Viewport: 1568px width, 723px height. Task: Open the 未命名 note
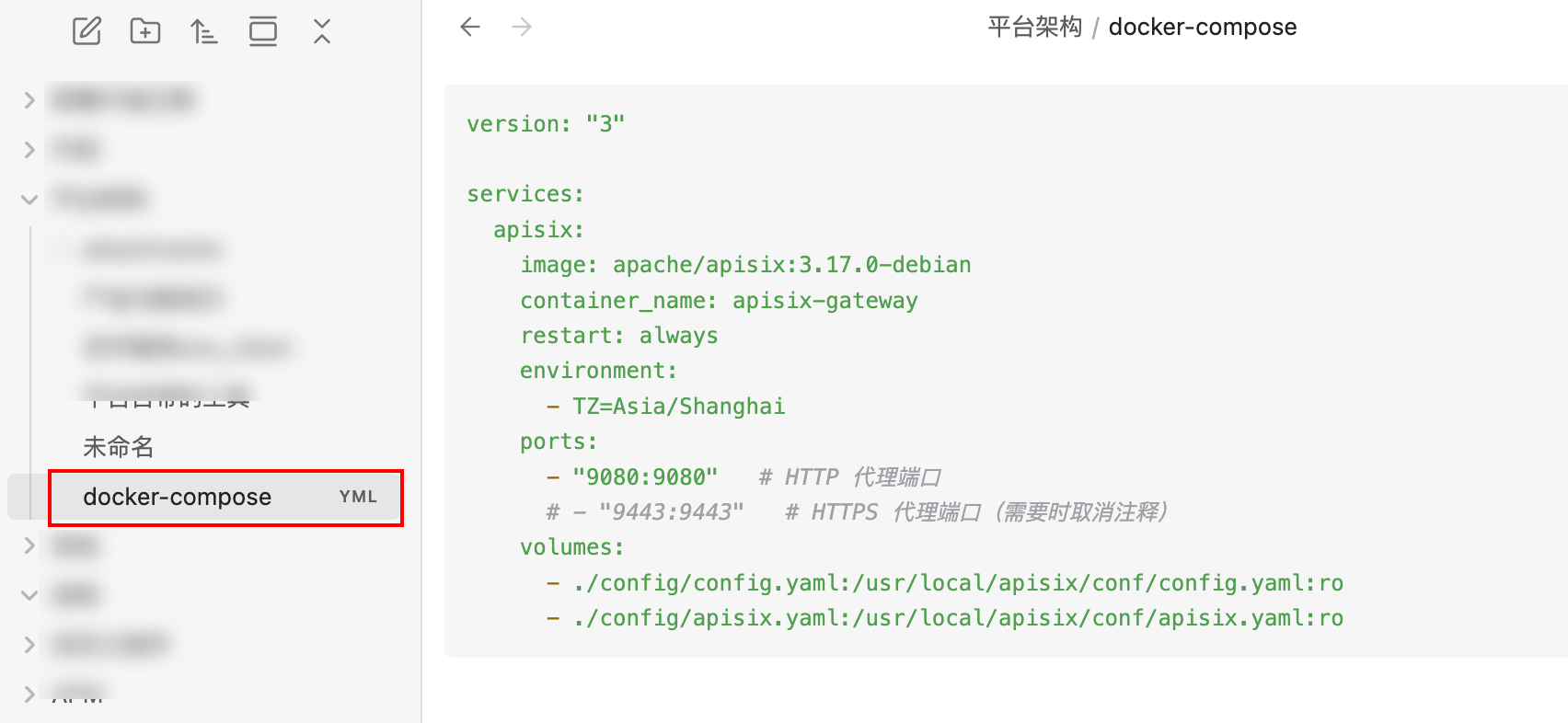coord(119,447)
